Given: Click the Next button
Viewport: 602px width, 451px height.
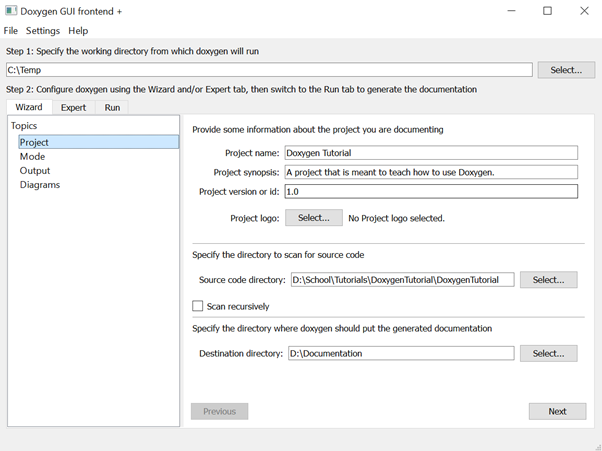Looking at the screenshot, I should pyautogui.click(x=557, y=411).
